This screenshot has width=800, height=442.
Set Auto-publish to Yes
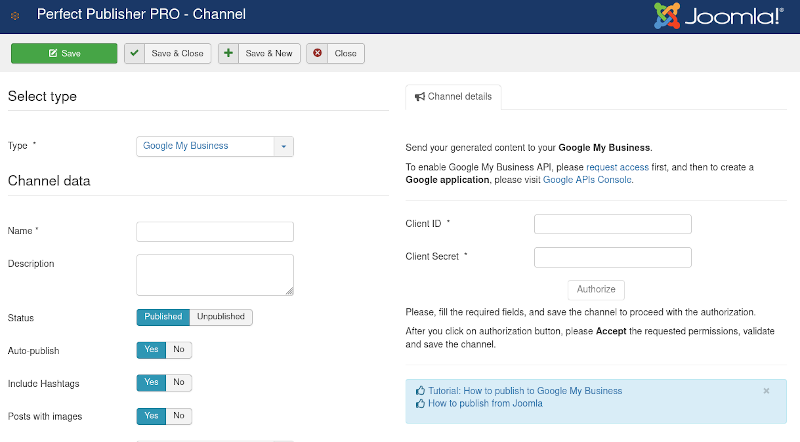coord(151,350)
